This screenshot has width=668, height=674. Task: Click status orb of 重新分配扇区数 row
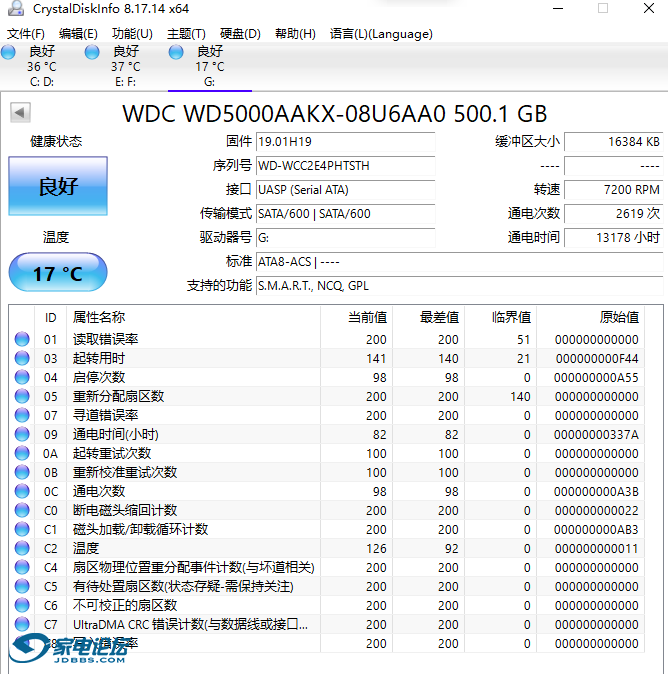22,396
